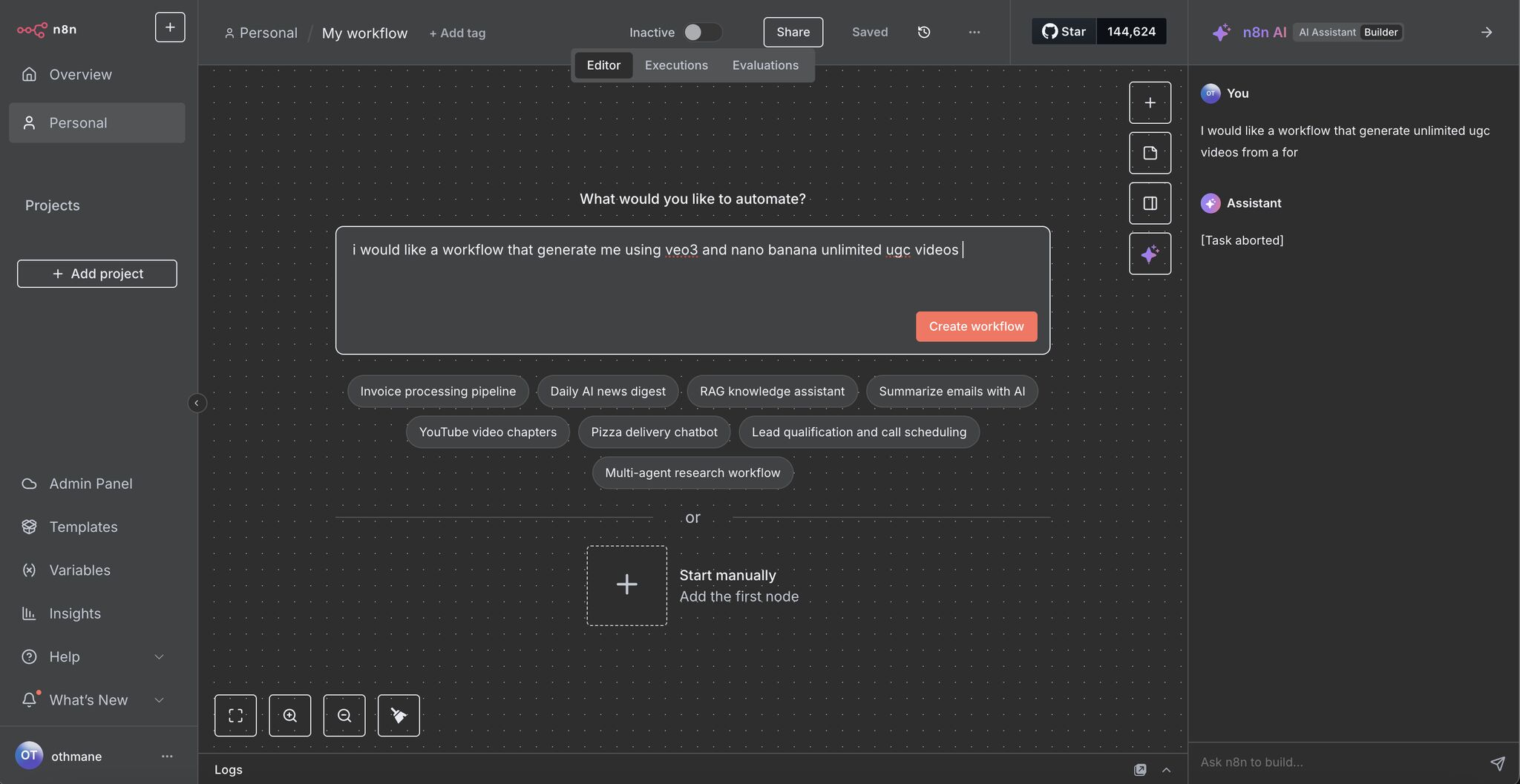This screenshot has width=1520, height=784.
Task: Click the tidy up broom icon
Action: (399, 715)
